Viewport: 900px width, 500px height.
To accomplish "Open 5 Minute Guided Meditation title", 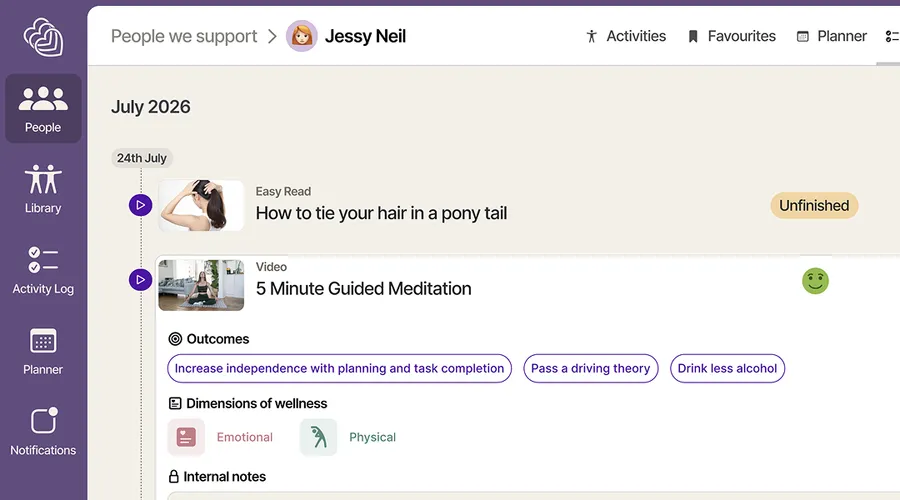I will point(363,288).
